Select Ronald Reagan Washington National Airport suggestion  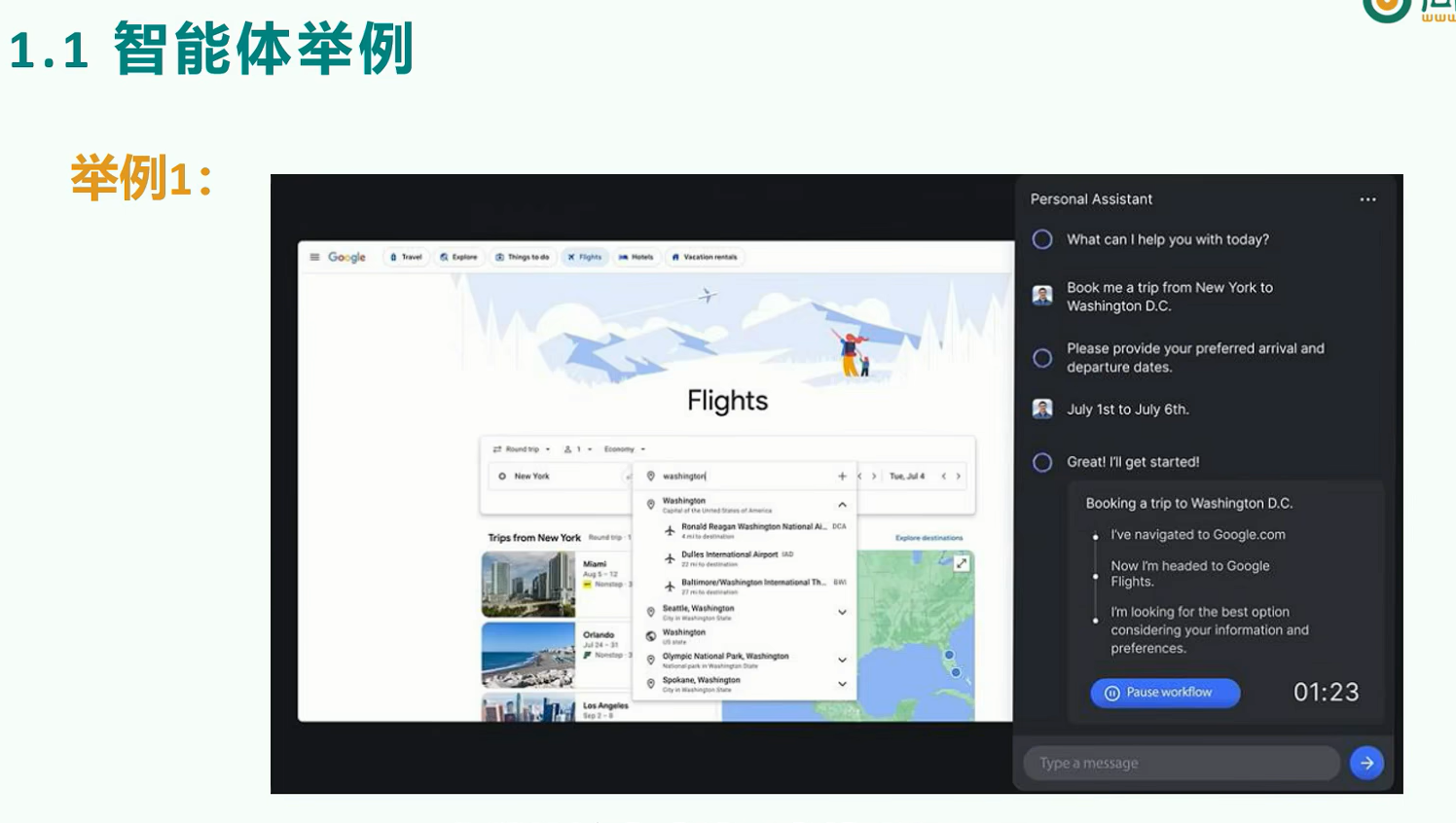coord(745,530)
